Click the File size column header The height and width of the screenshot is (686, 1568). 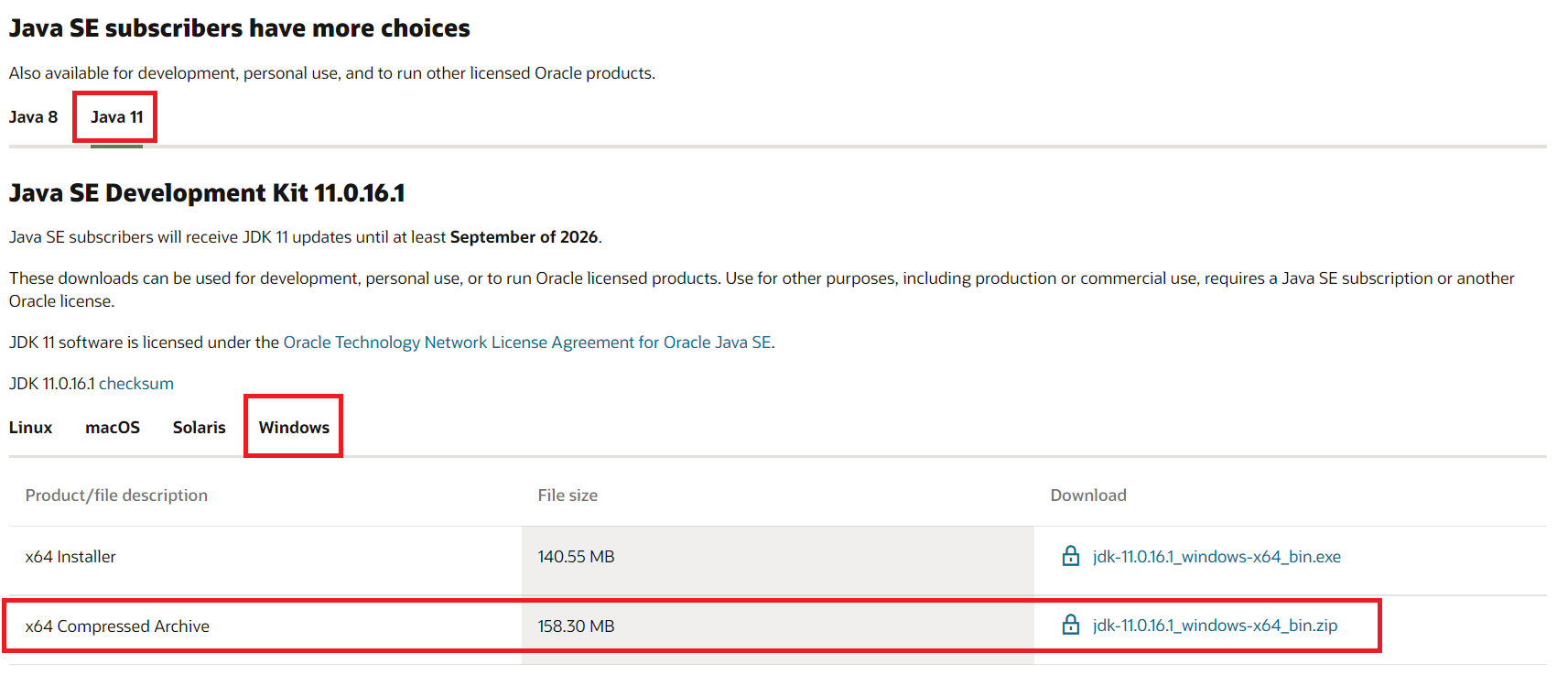pyautogui.click(x=568, y=495)
